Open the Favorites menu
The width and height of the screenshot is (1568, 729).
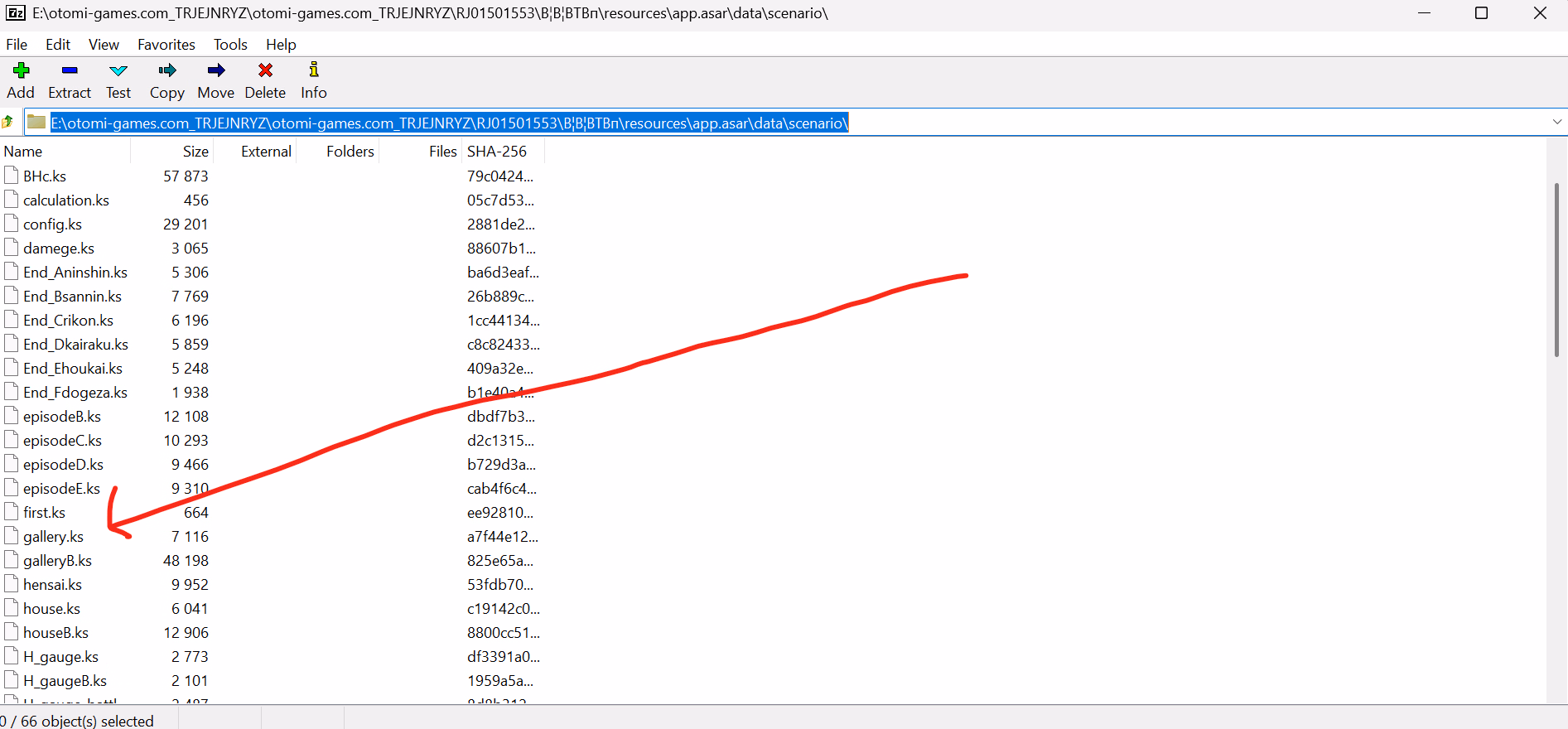point(166,45)
